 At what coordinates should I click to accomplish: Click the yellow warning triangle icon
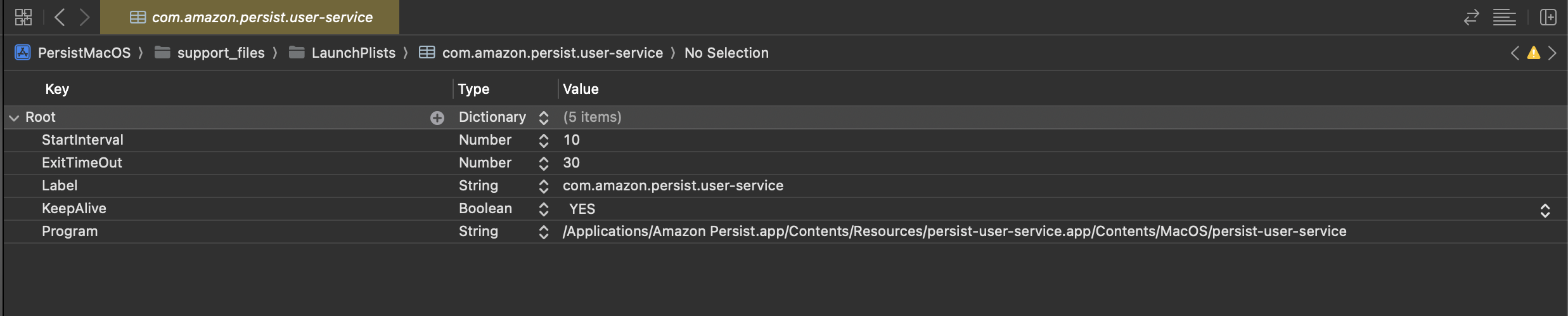(x=1534, y=53)
